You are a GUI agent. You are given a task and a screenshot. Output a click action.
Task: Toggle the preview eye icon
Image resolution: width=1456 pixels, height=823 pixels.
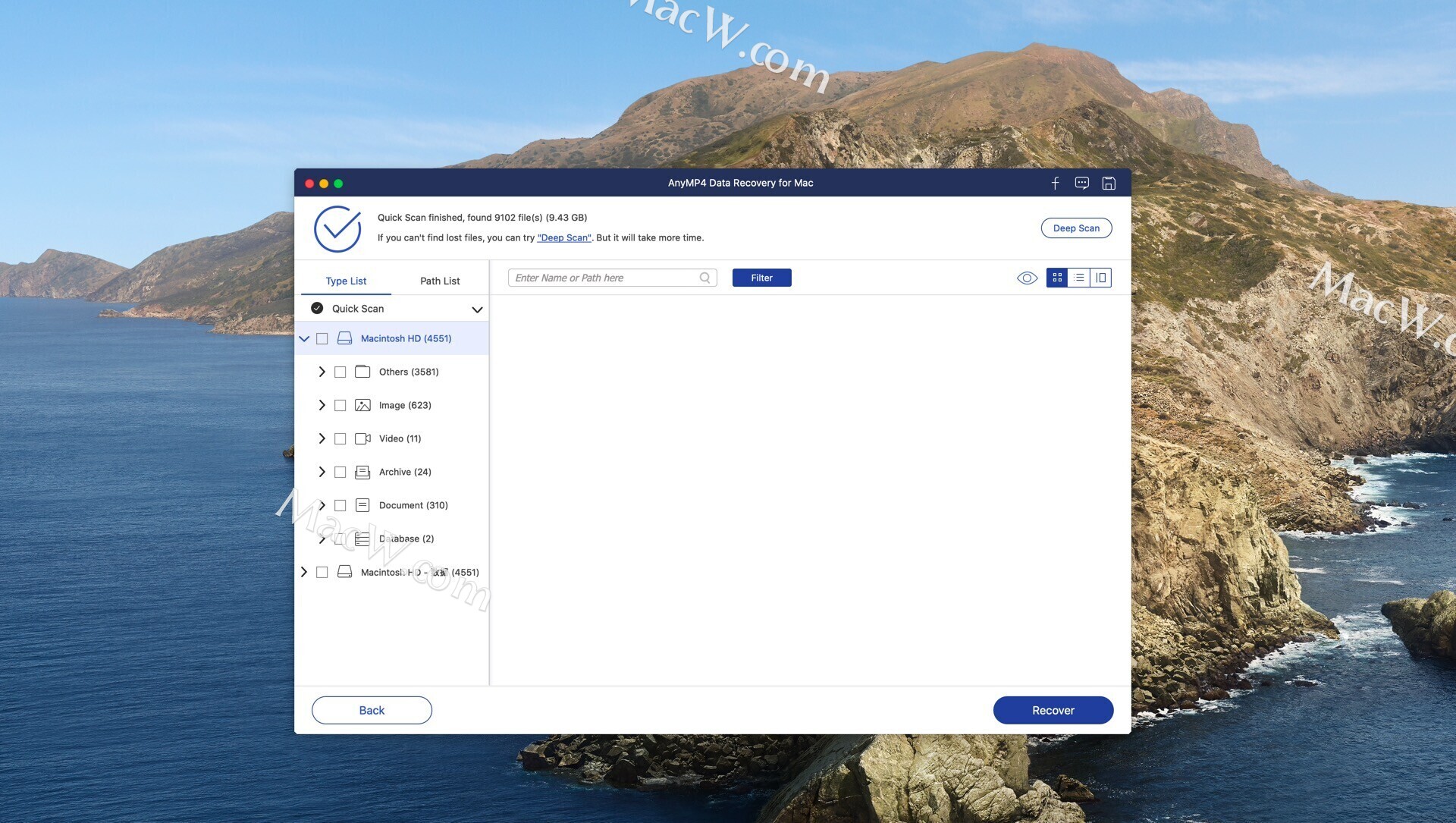(x=1027, y=278)
